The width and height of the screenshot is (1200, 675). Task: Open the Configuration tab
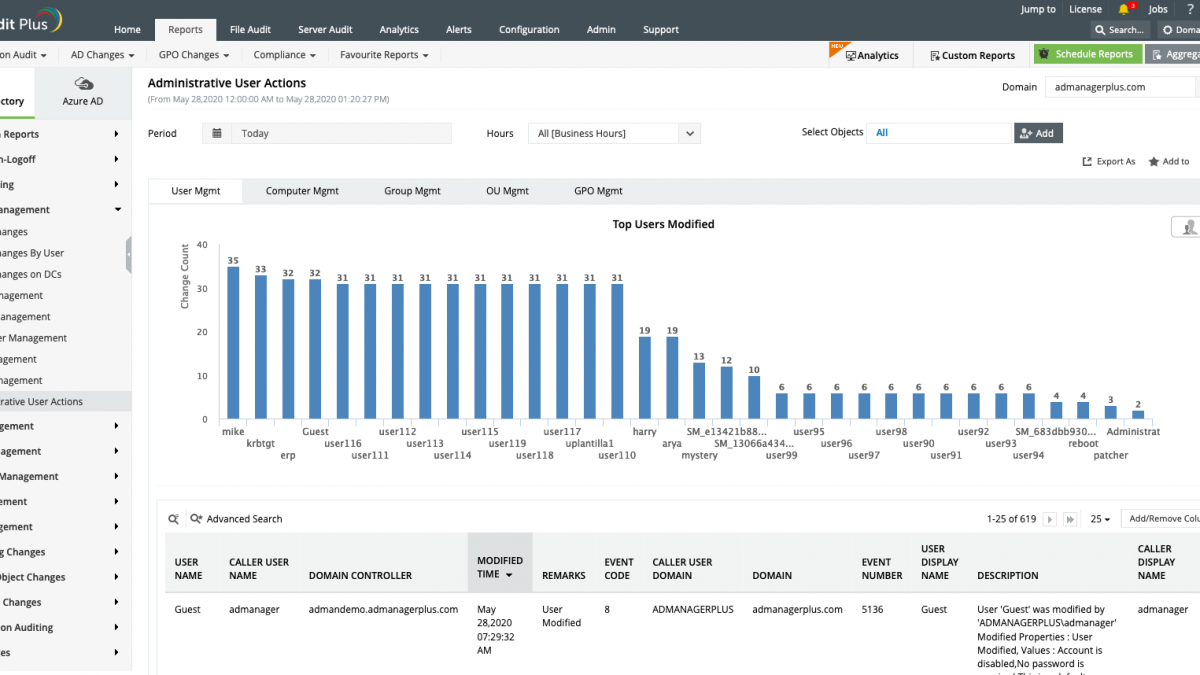529,30
